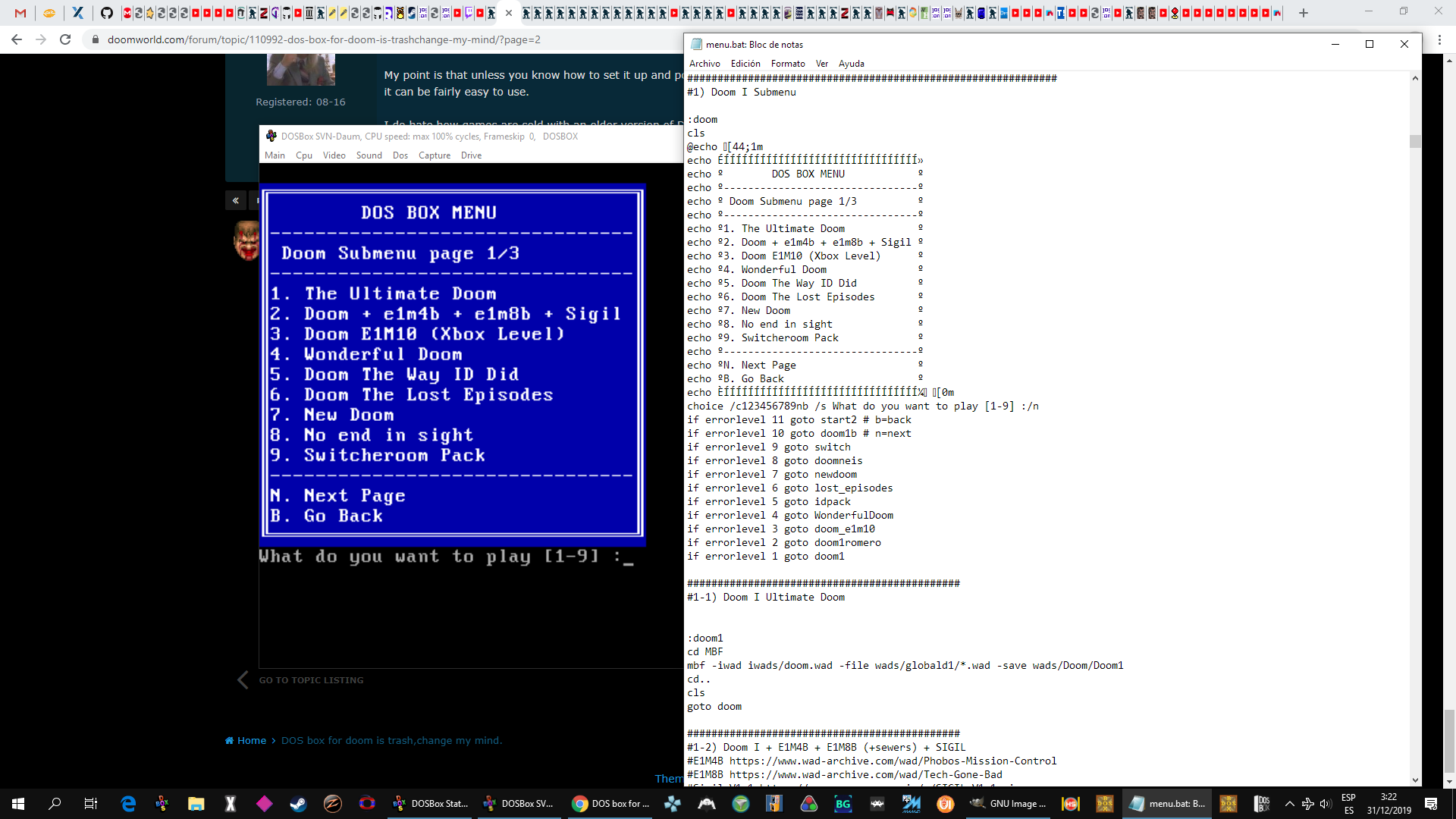Click the airplane mode tray icon
1456x819 pixels.
[1307, 804]
